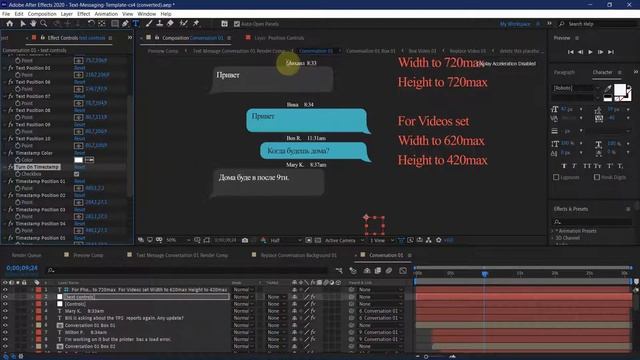
Task: Play the preview
Action: tap(590, 52)
